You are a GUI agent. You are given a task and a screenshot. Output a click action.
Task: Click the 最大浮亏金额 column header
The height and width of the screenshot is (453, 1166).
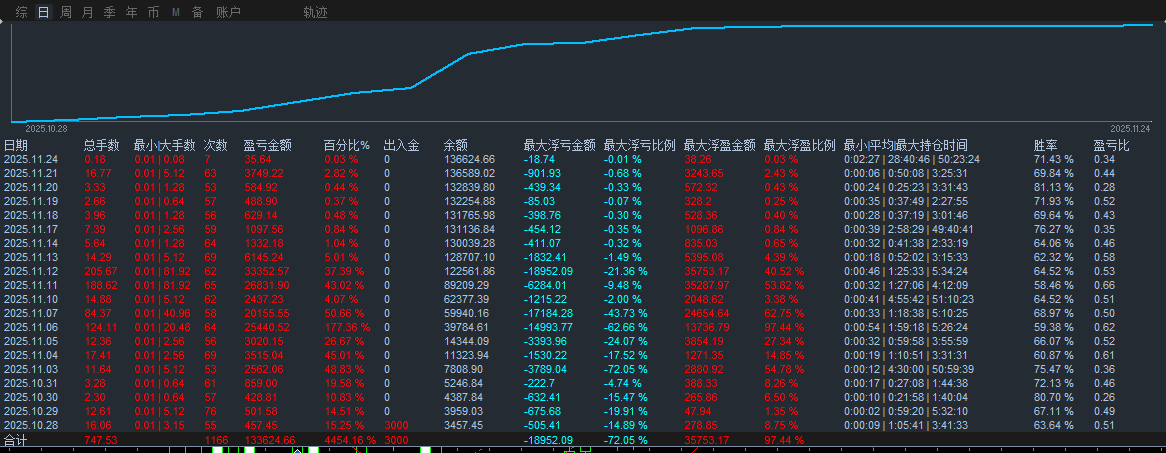tap(560, 146)
